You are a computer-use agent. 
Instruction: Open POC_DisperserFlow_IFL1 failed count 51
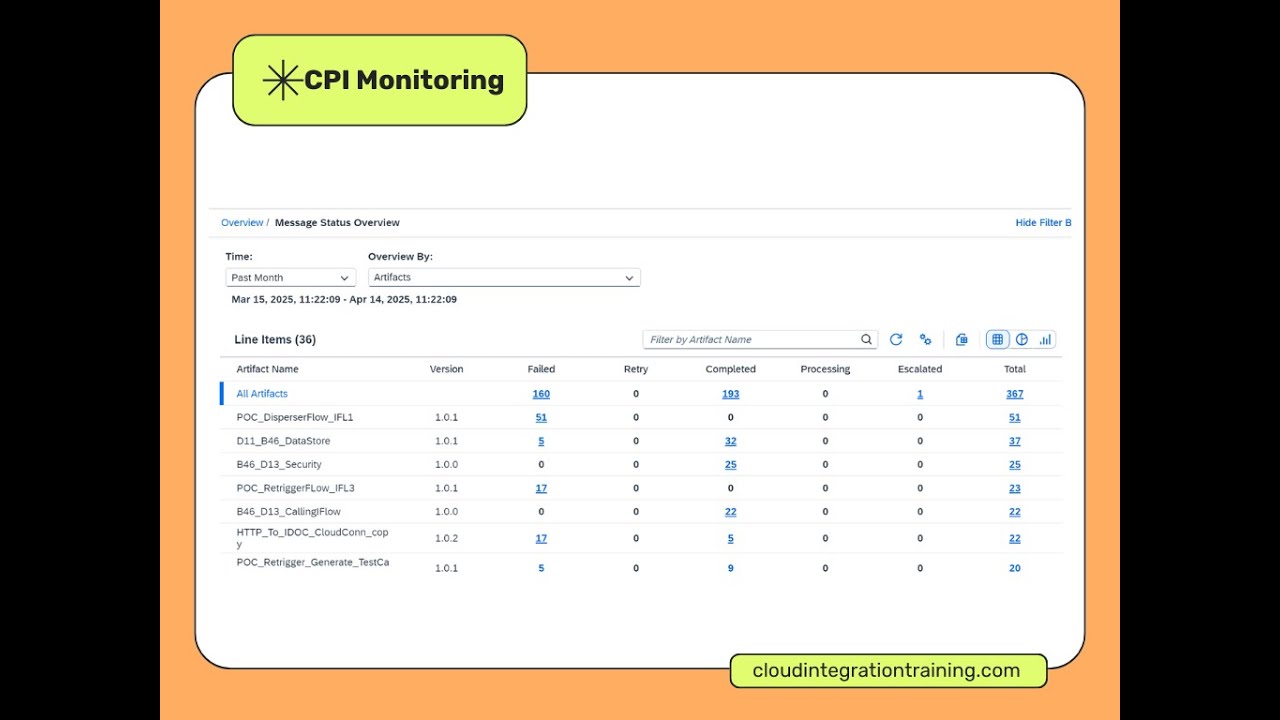click(x=541, y=418)
